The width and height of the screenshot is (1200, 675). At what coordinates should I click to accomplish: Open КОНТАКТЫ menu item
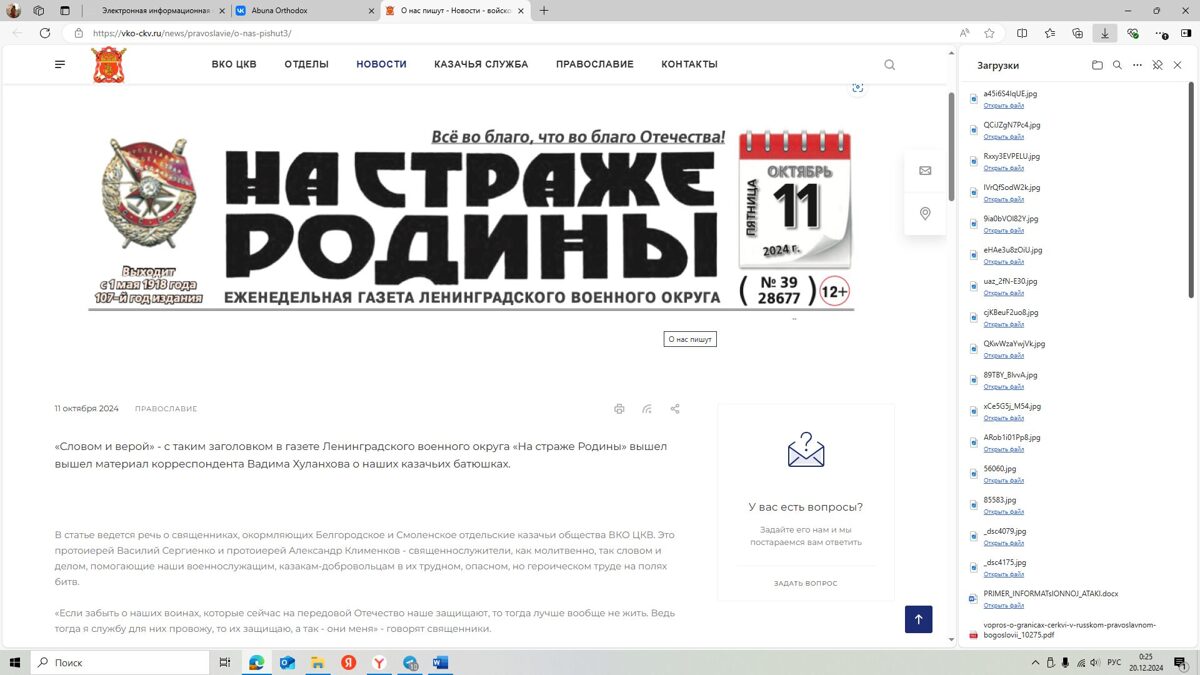point(689,64)
